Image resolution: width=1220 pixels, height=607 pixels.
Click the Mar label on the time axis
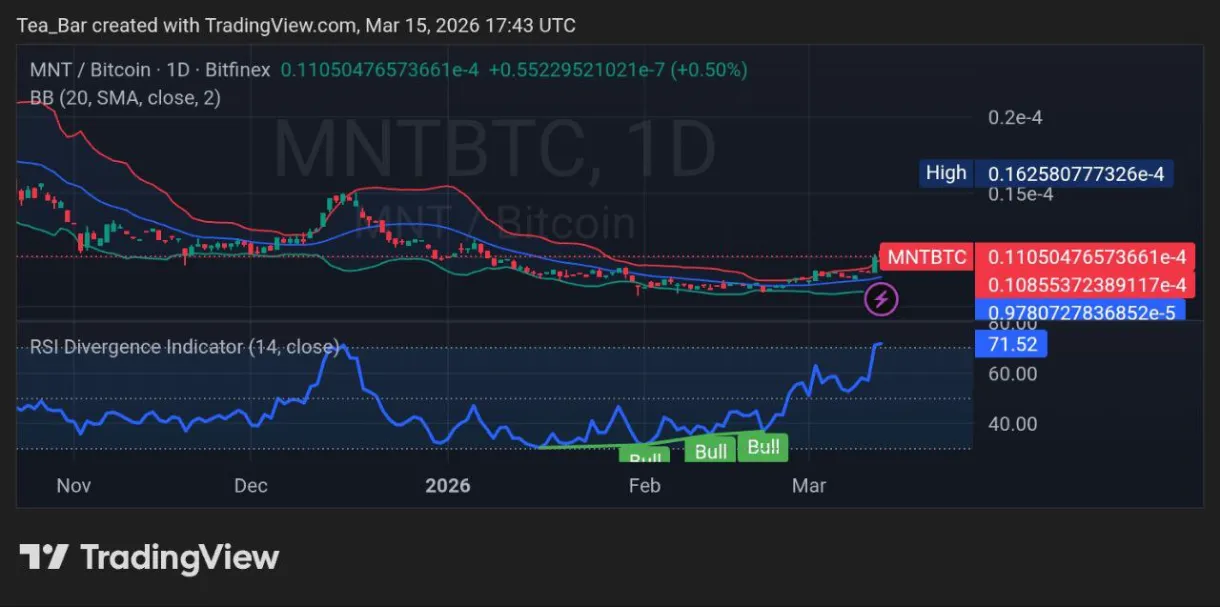pyautogui.click(x=809, y=486)
